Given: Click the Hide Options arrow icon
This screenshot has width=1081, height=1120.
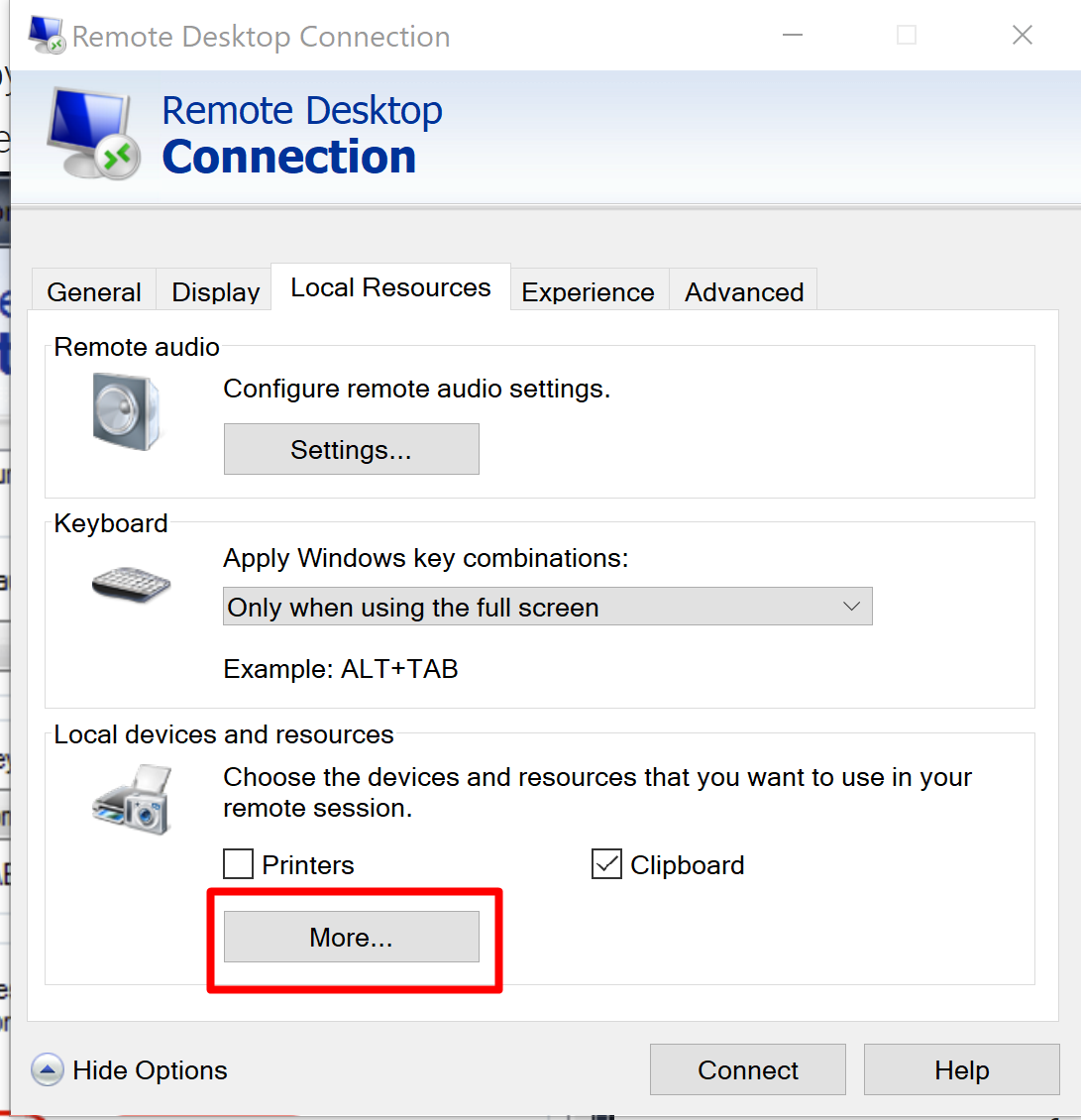Looking at the screenshot, I should tap(48, 1070).
